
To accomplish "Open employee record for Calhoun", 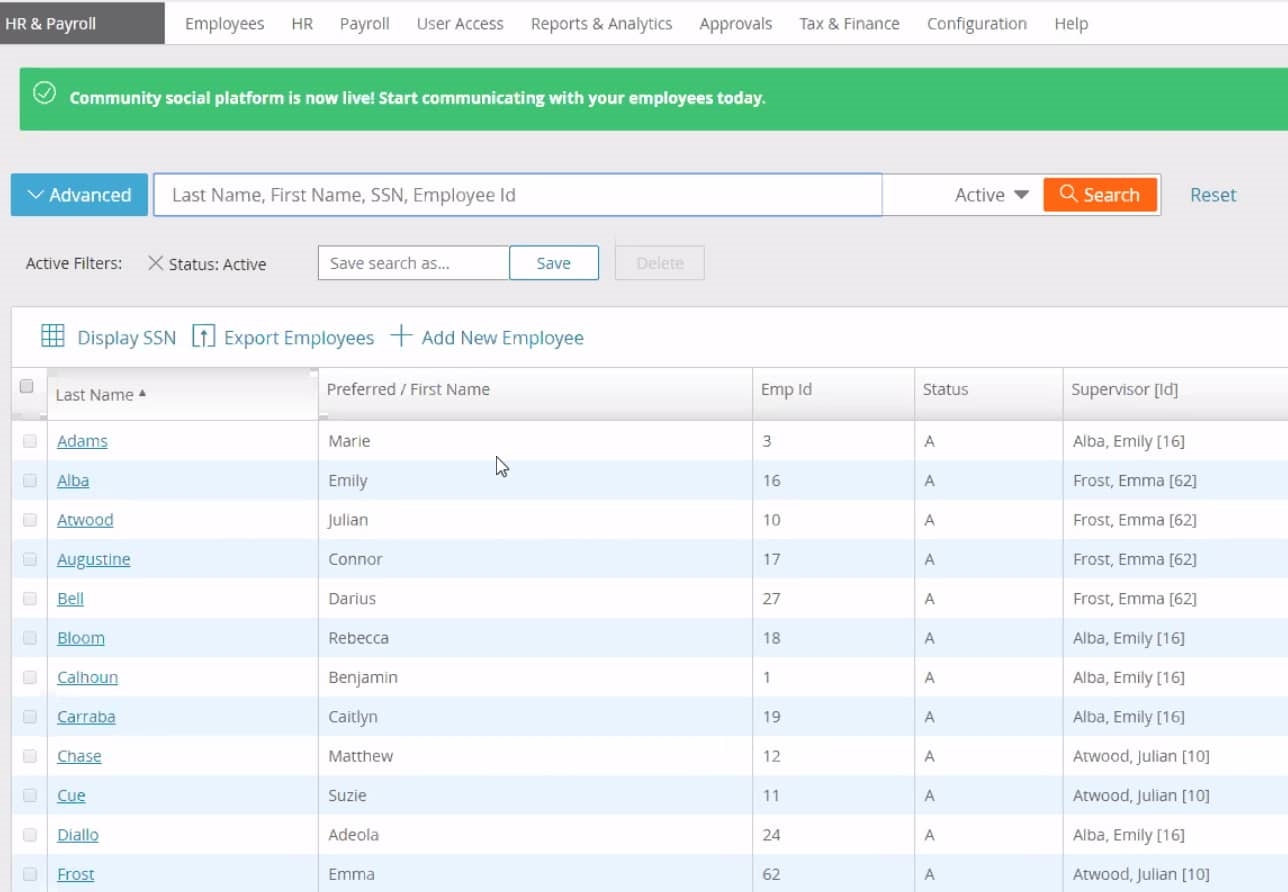I will point(87,677).
